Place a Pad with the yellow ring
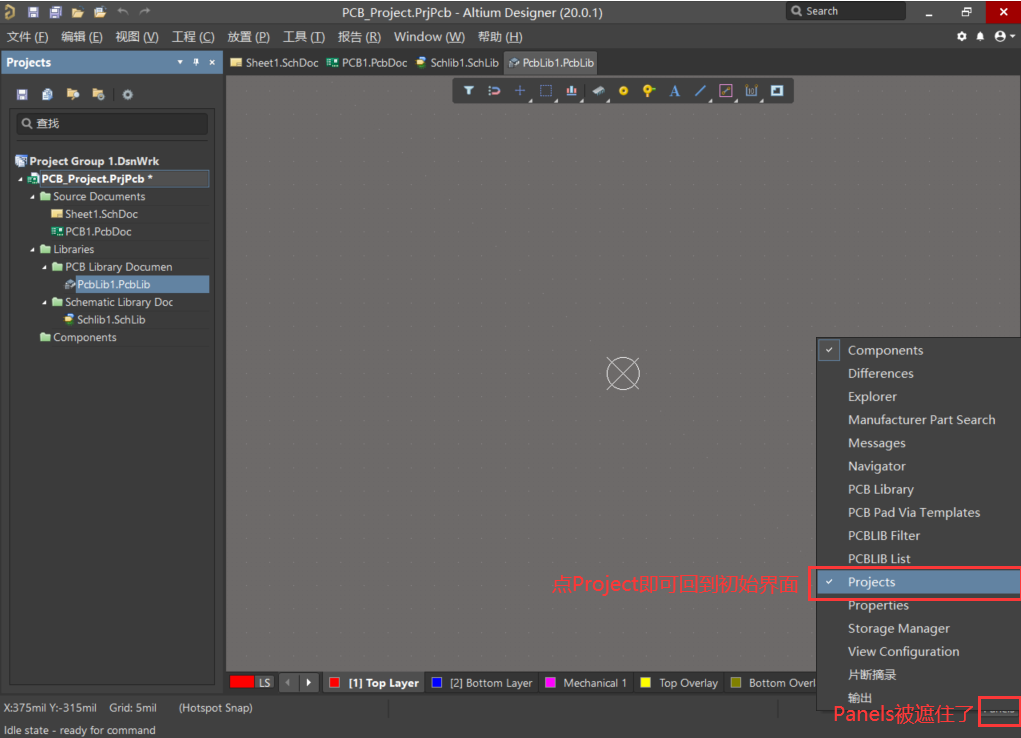Viewport: 1021px width, 738px height. 623,91
